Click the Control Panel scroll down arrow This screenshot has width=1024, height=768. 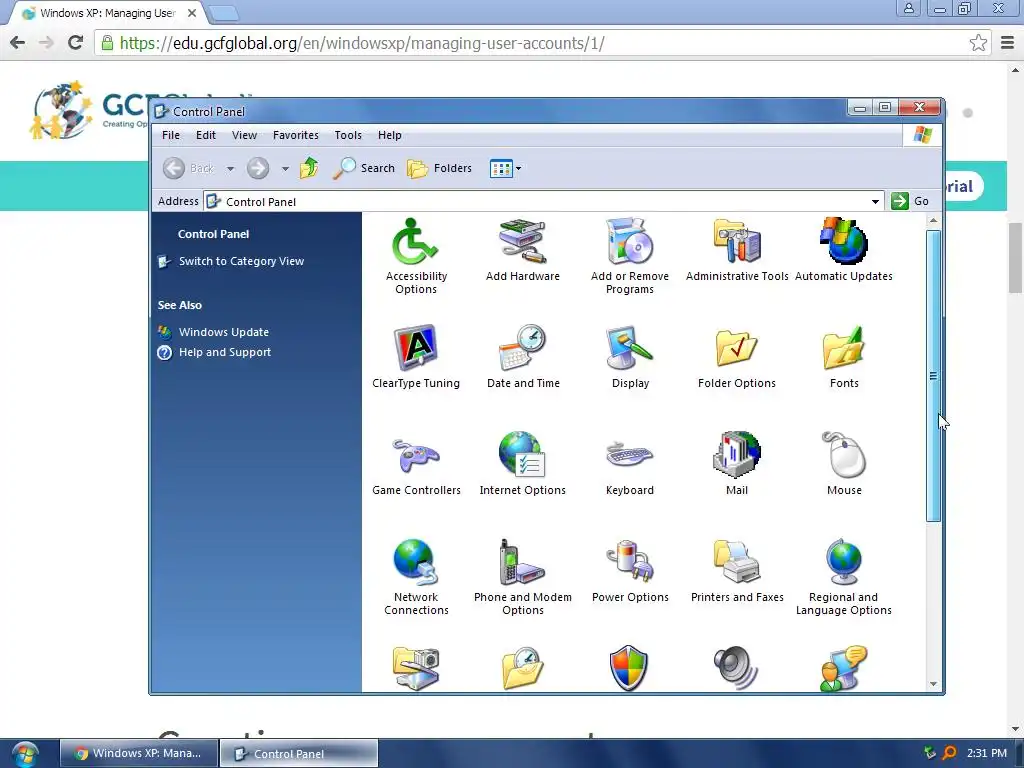coord(933,684)
